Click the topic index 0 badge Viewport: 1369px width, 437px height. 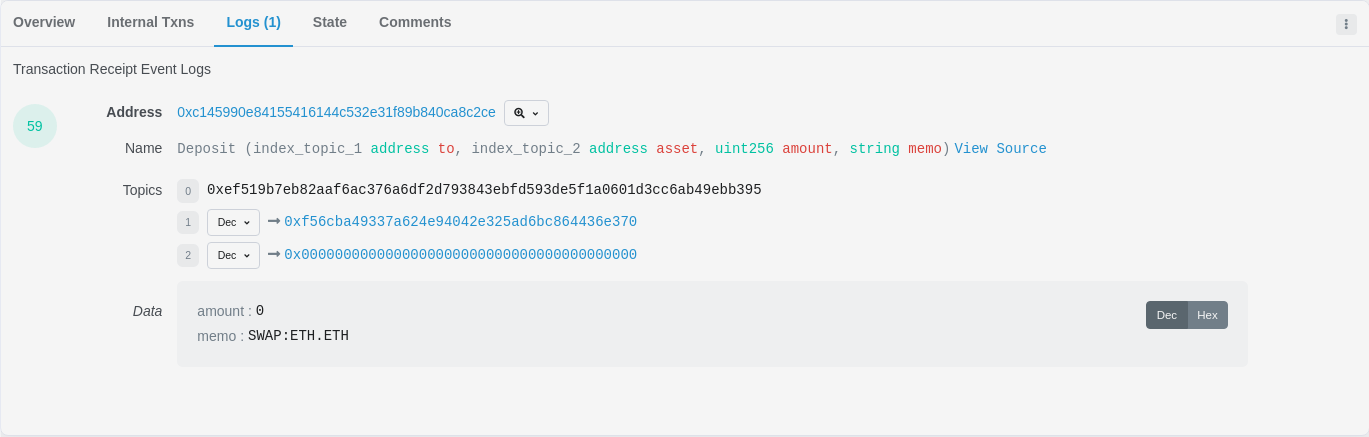(x=188, y=191)
